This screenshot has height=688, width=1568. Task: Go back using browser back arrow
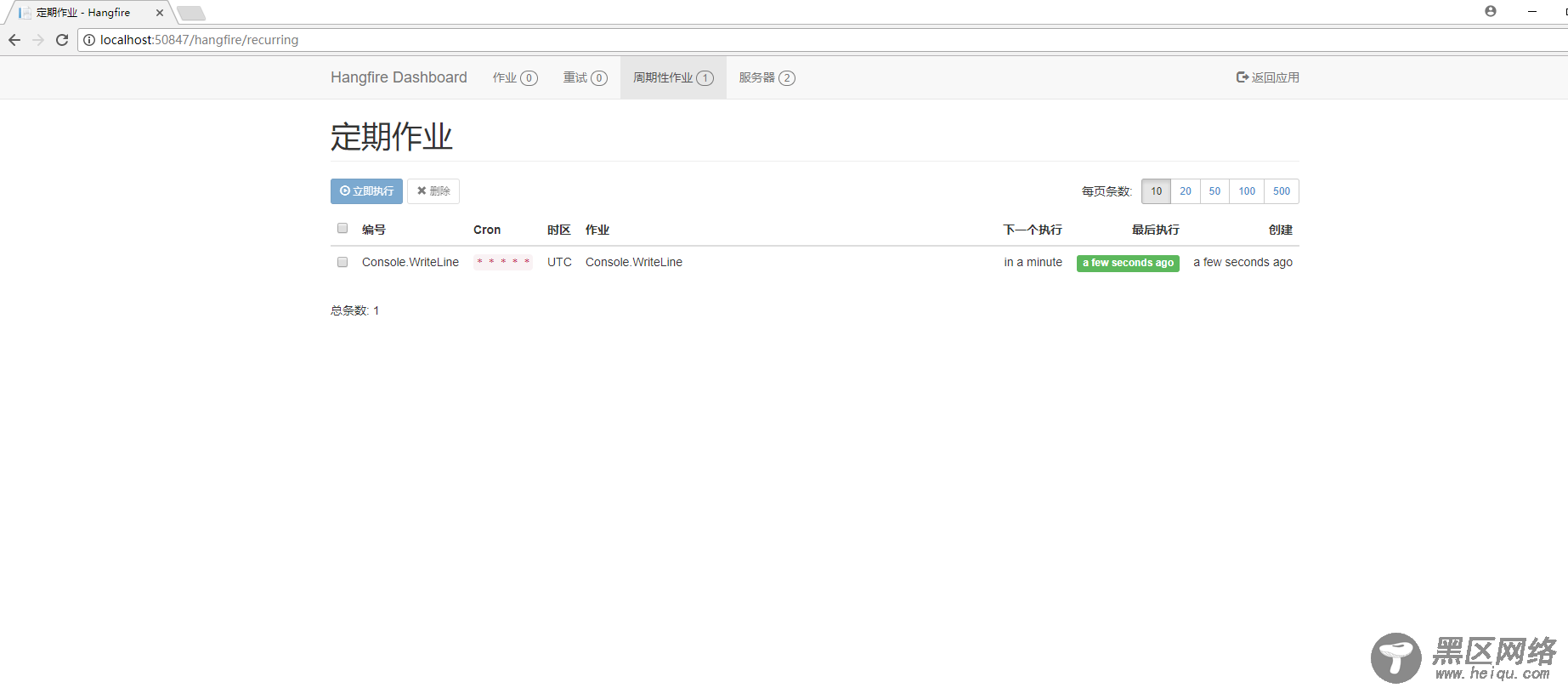[x=14, y=40]
